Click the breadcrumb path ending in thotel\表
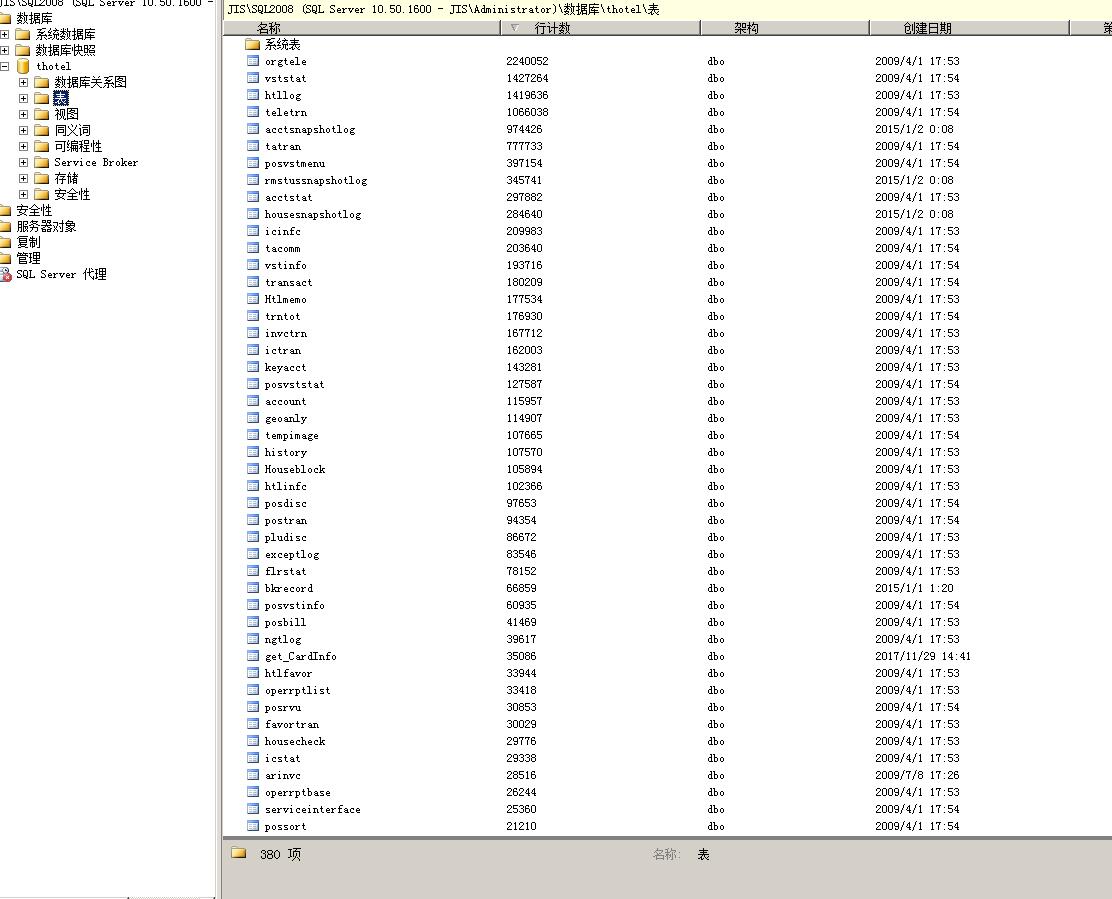 tap(443, 9)
